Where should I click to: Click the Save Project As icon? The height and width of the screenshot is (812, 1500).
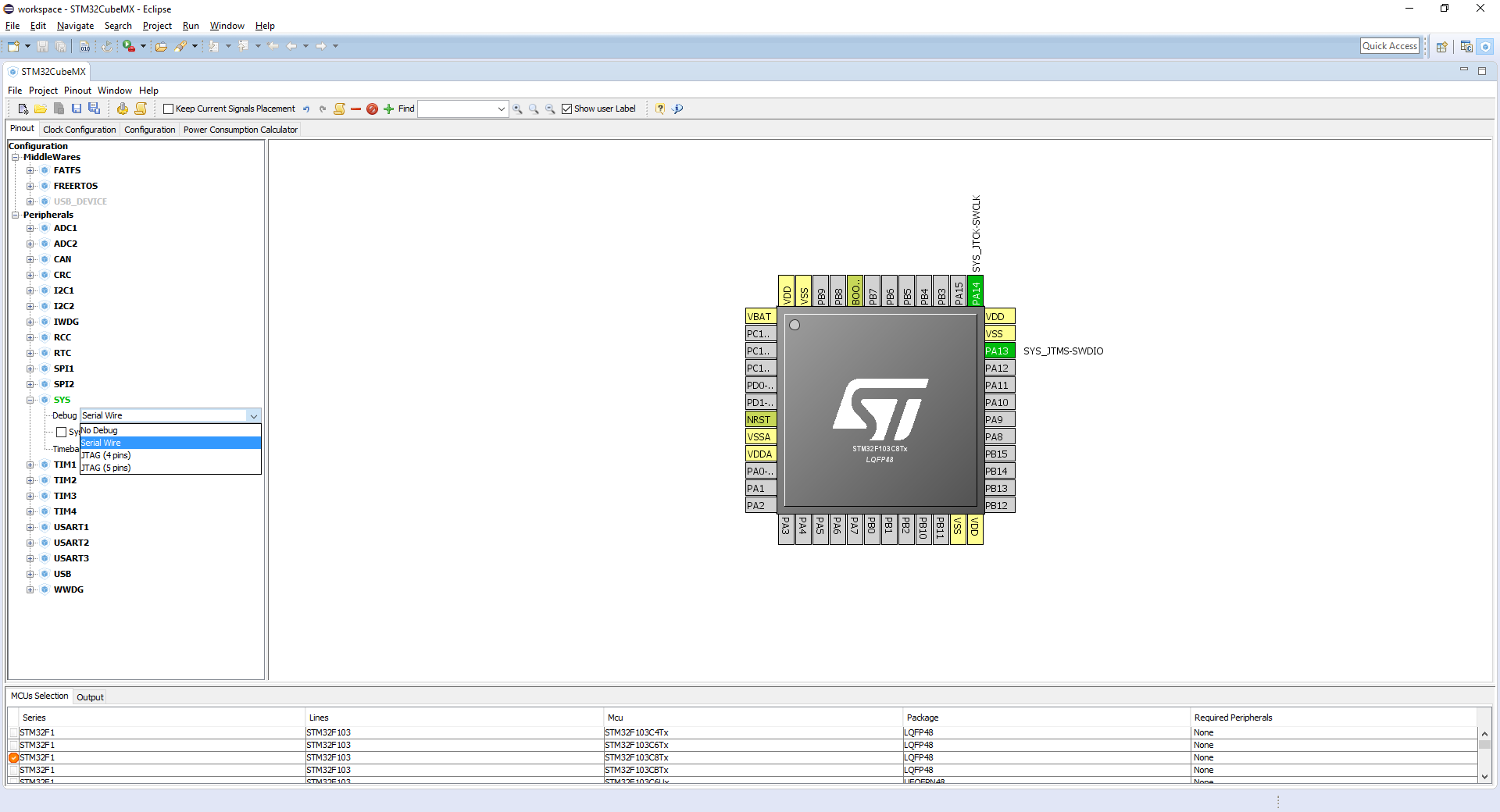coord(95,109)
